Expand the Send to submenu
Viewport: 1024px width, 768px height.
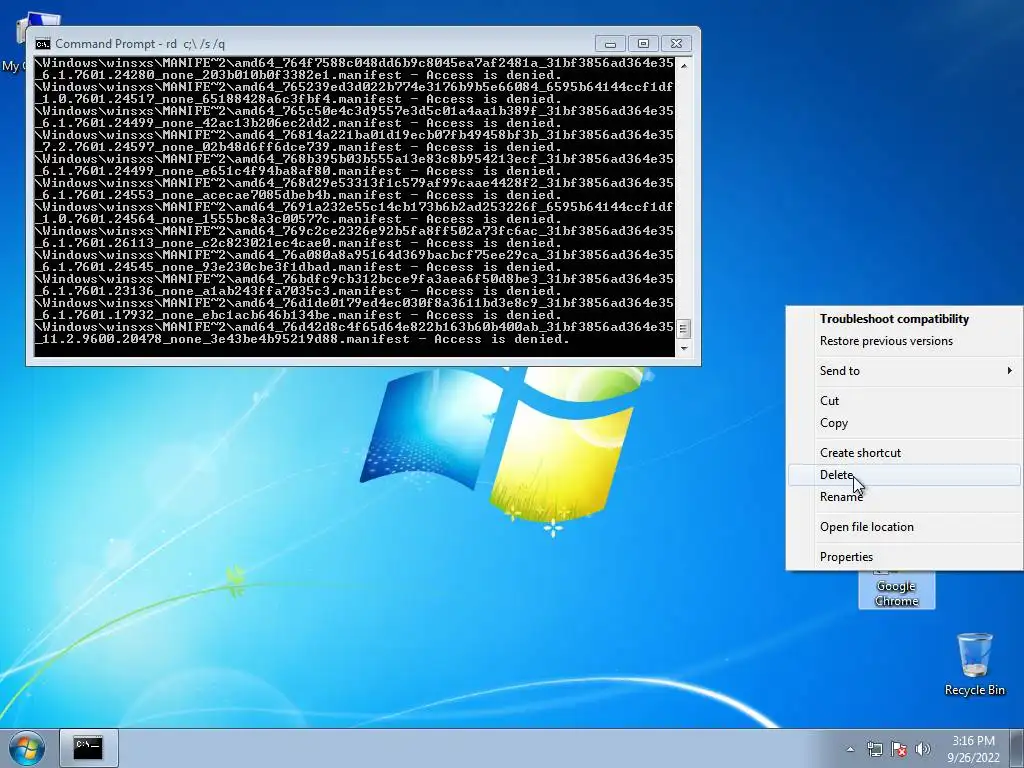click(904, 370)
